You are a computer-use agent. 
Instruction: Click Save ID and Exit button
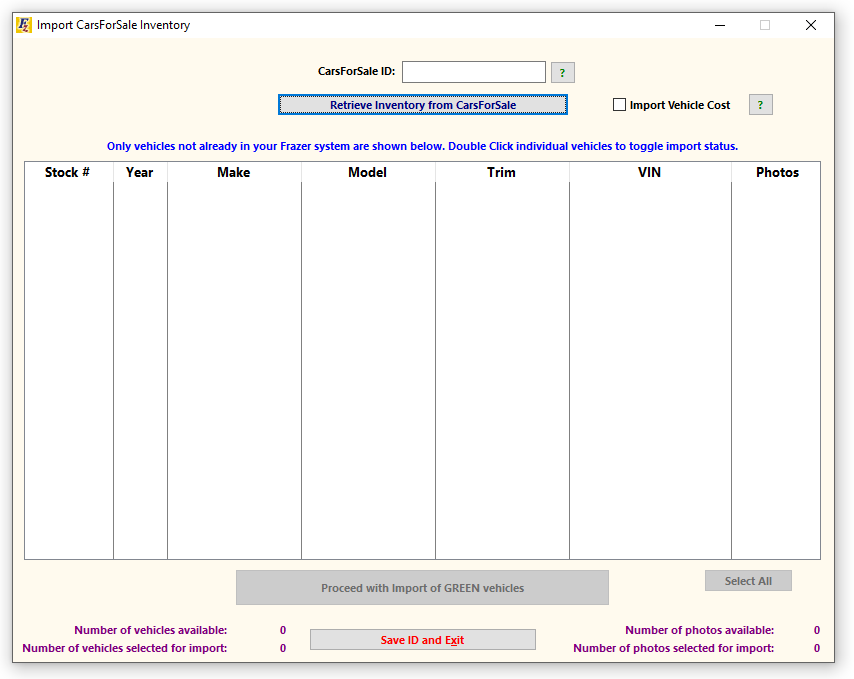click(x=423, y=640)
